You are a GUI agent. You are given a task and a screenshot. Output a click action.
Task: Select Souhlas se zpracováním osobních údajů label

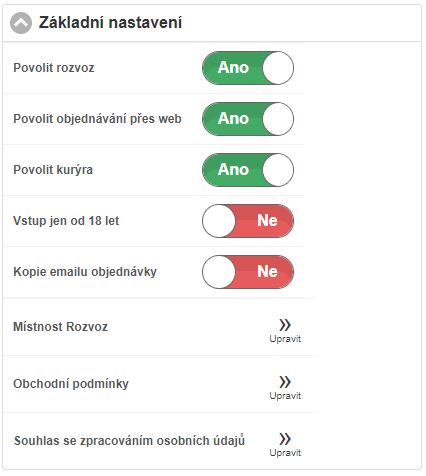click(129, 441)
